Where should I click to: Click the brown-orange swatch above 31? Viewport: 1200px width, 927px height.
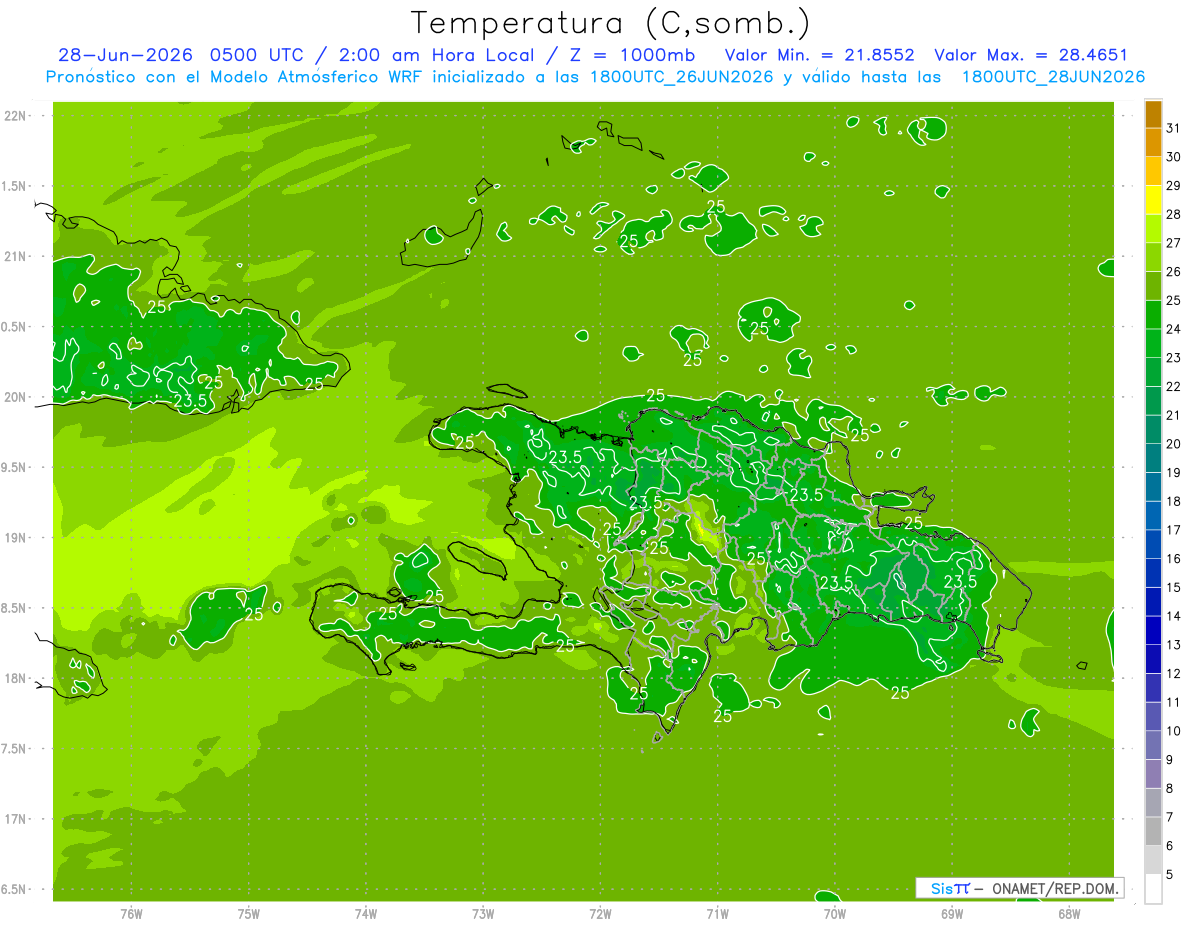click(x=1153, y=113)
